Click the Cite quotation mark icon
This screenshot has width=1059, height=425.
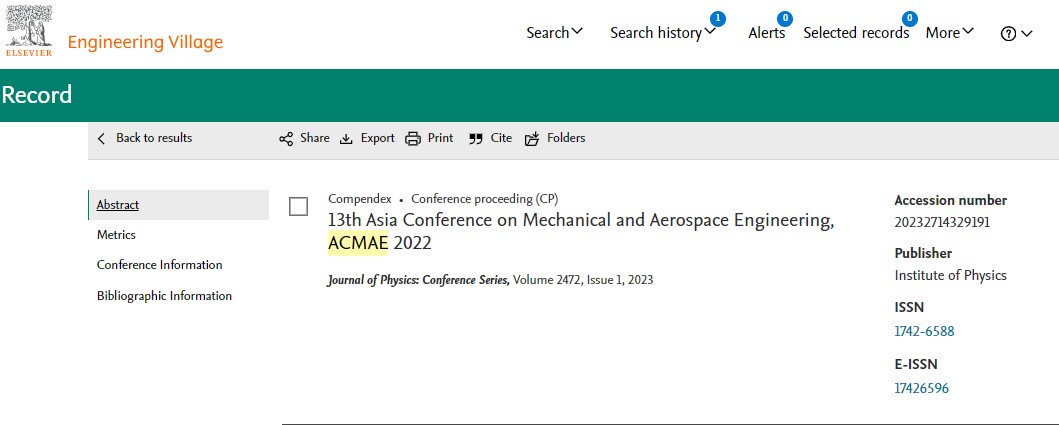(x=476, y=139)
